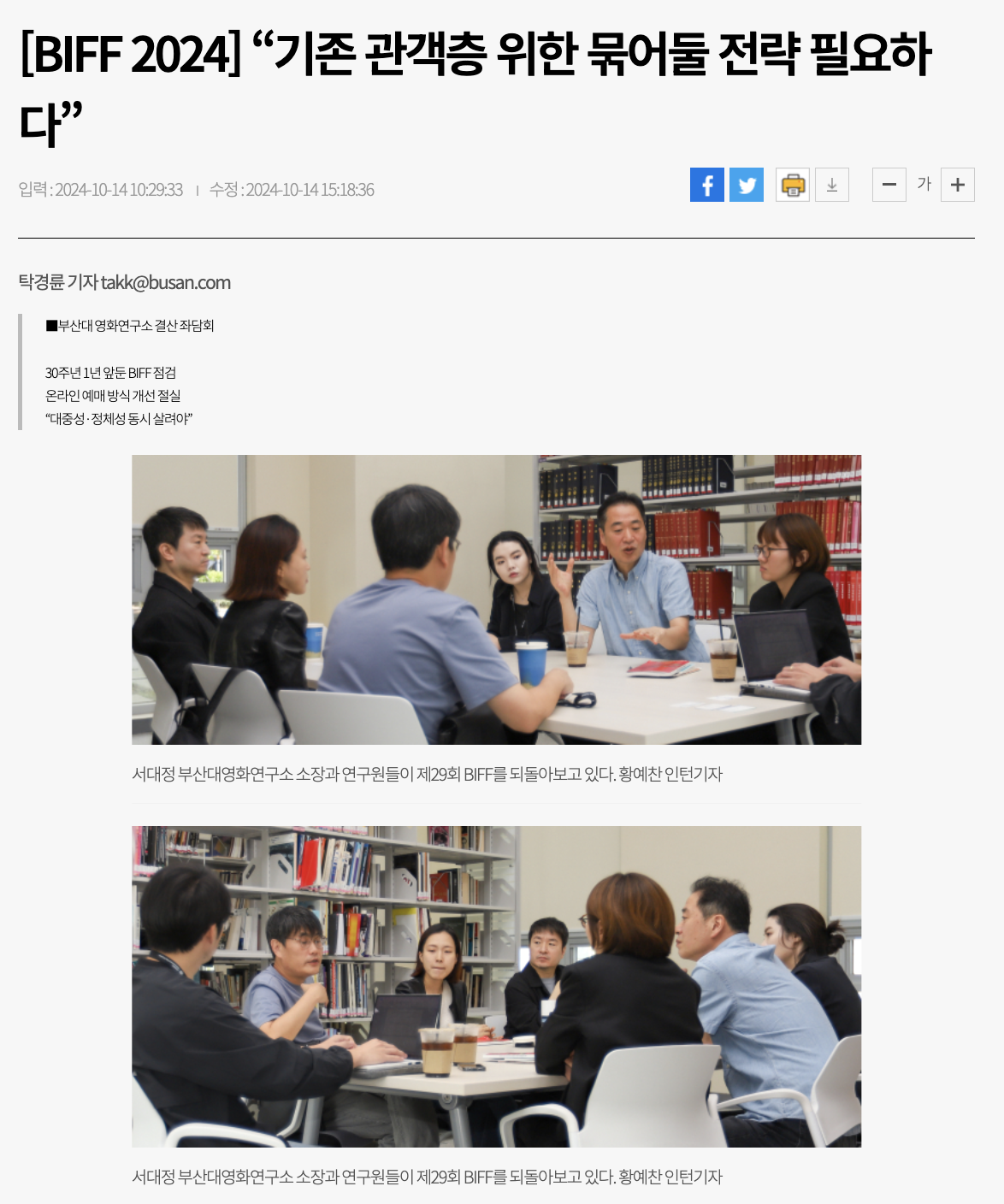Increase font size with the plus button

tap(958, 185)
